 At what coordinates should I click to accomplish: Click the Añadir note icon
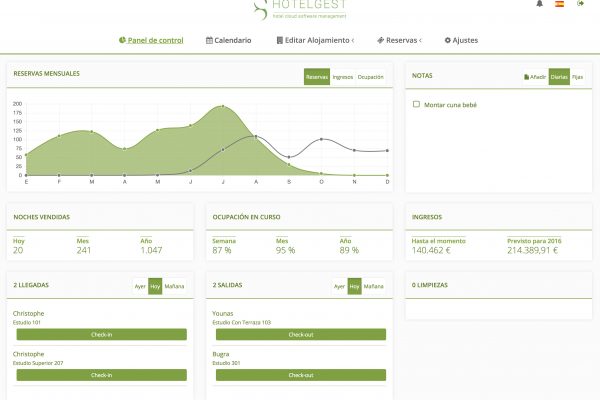527,76
